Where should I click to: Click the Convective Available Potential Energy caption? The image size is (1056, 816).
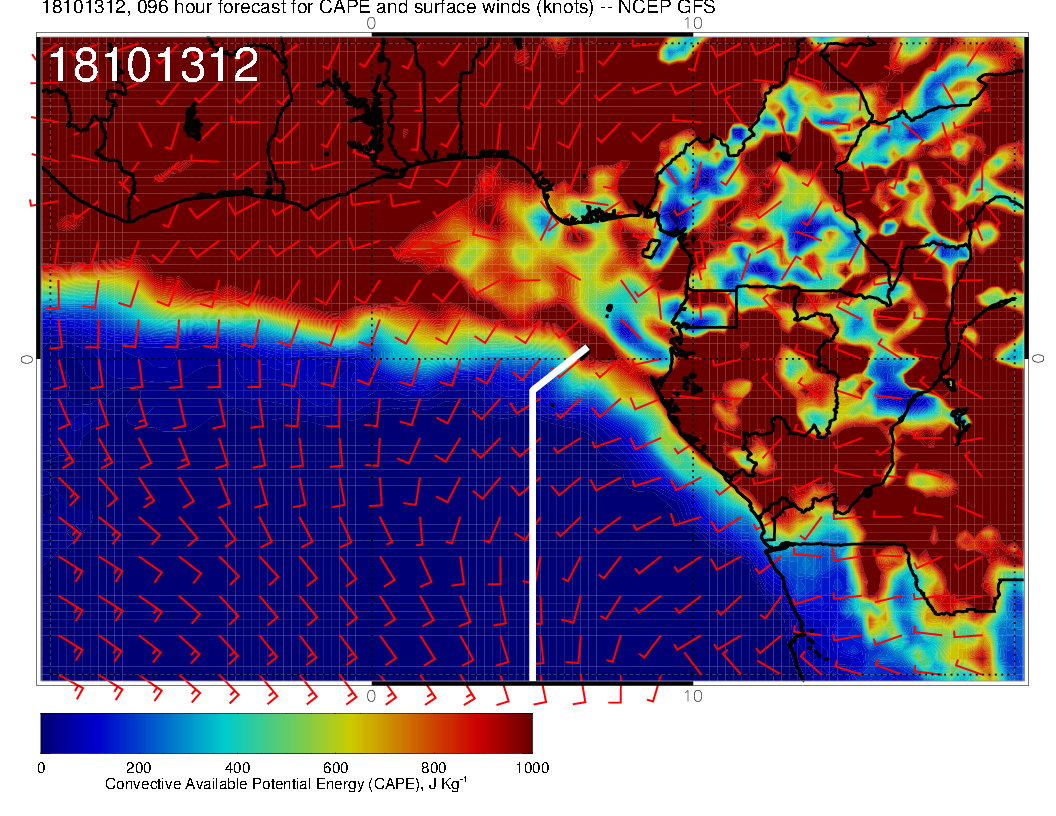coord(286,785)
